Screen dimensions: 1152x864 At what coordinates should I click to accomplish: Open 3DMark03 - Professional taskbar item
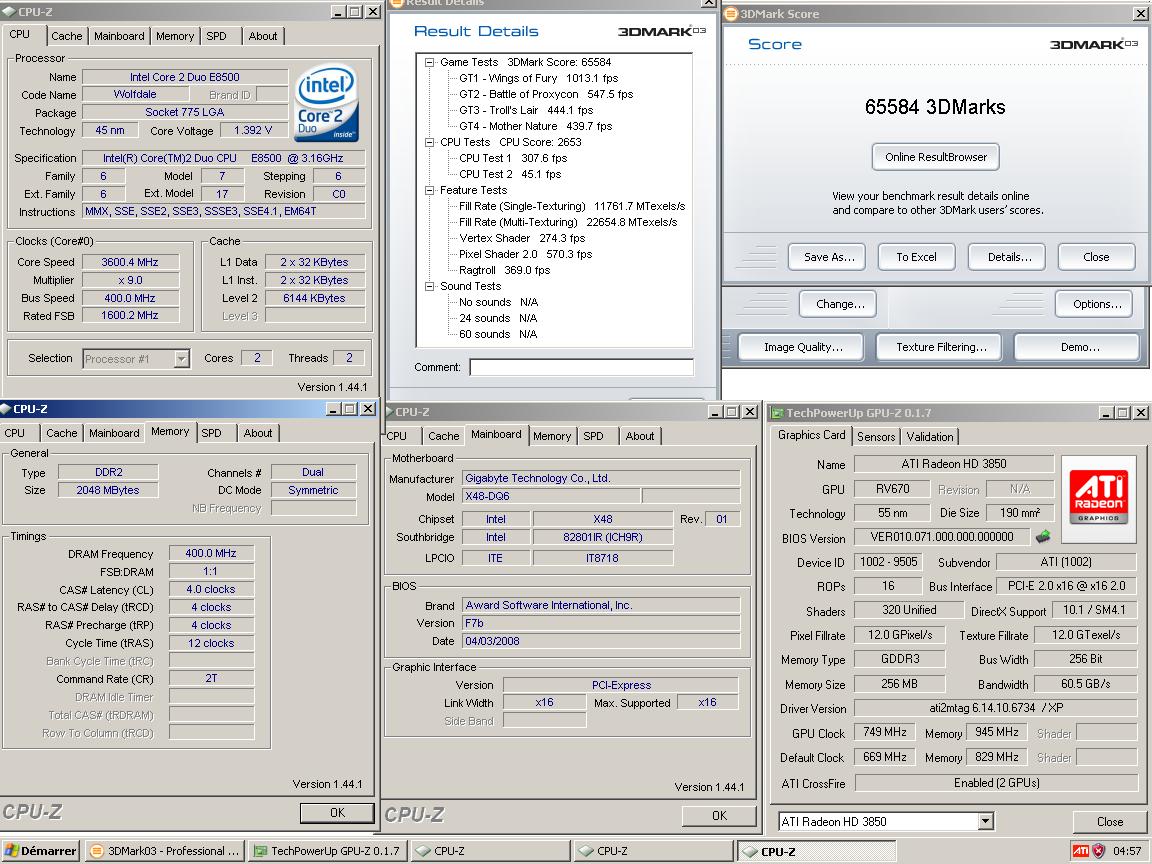[165, 851]
